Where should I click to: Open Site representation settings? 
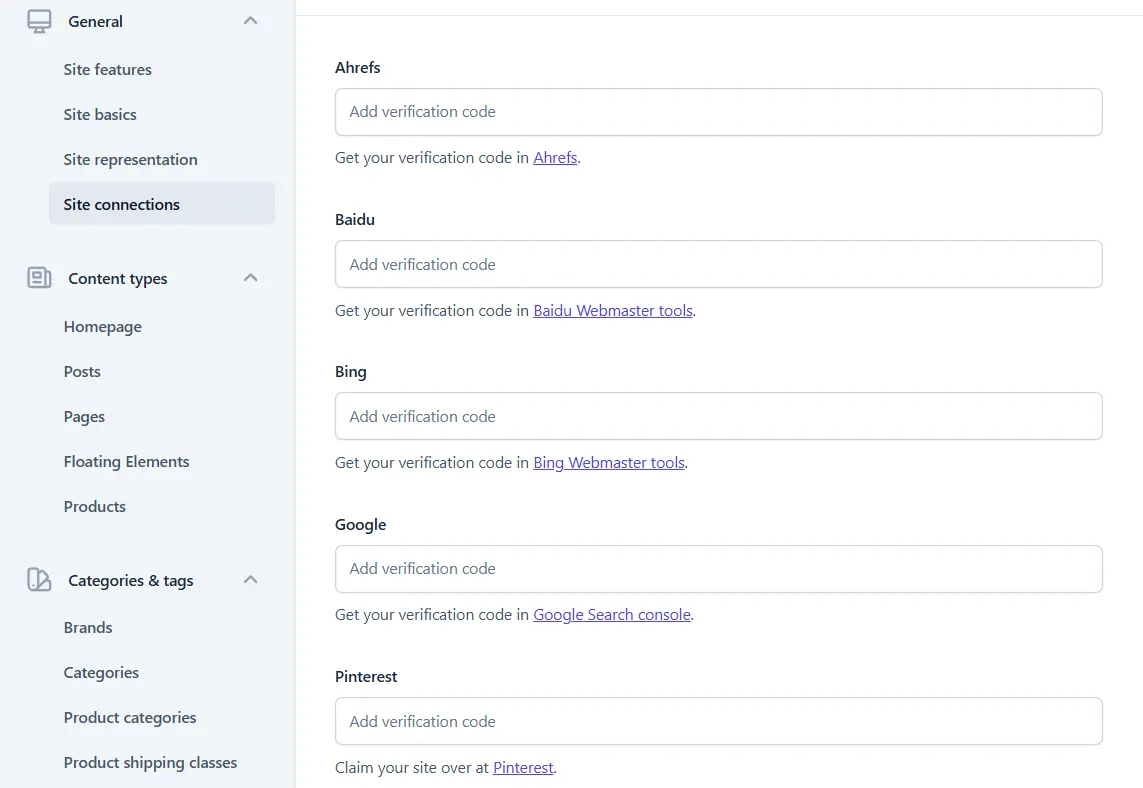click(130, 159)
